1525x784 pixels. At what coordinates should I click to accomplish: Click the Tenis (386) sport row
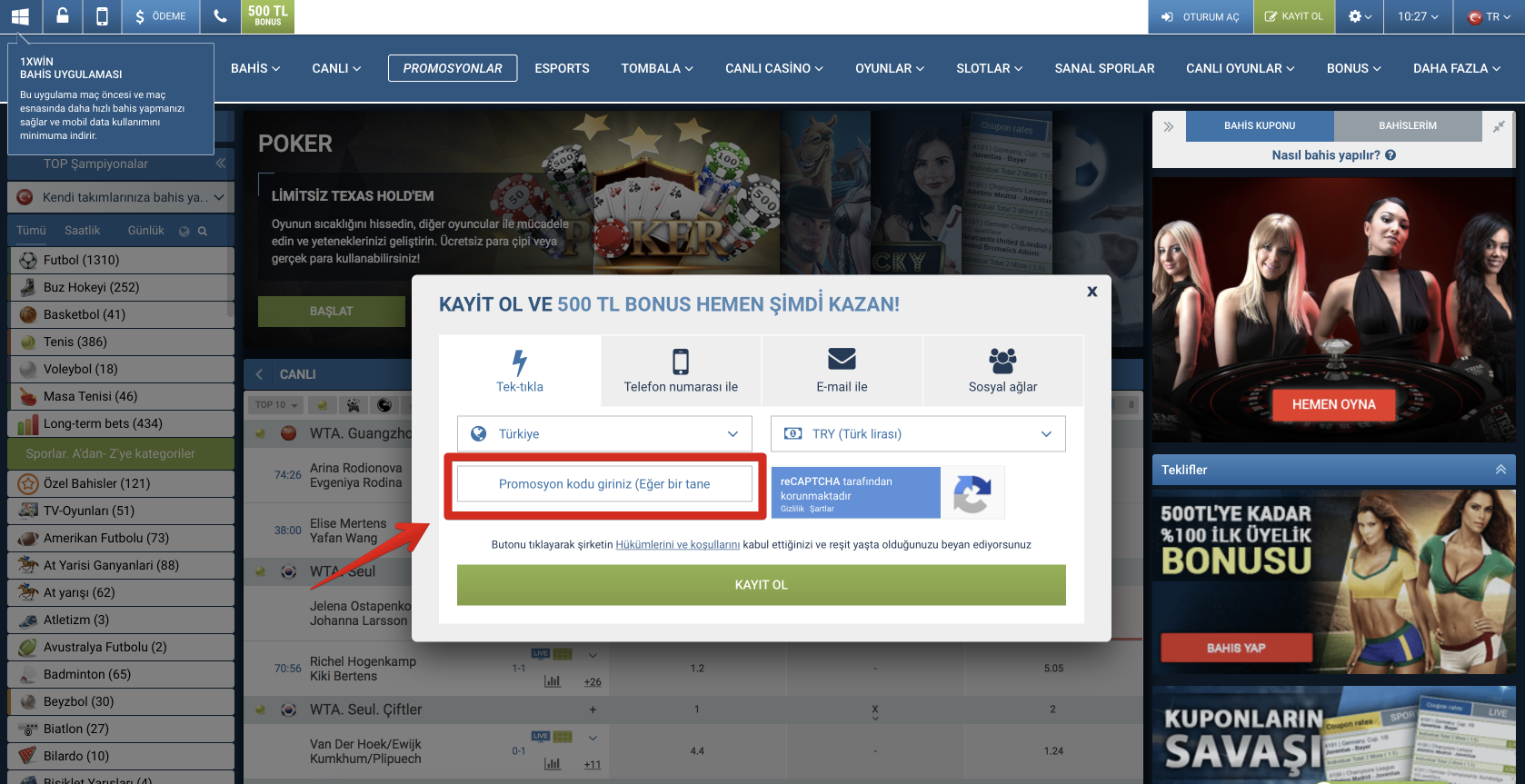121,342
